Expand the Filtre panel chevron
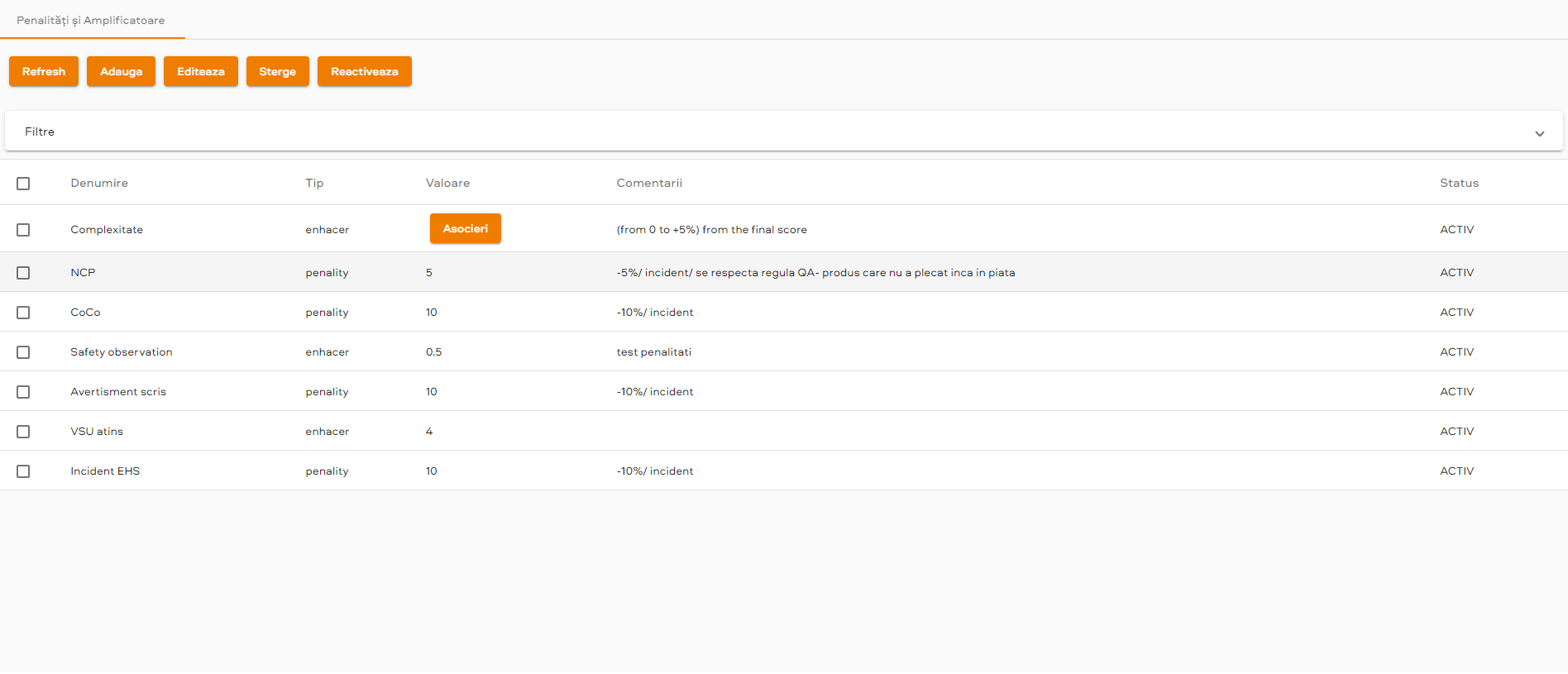The width and height of the screenshot is (1568, 674). point(1539,133)
